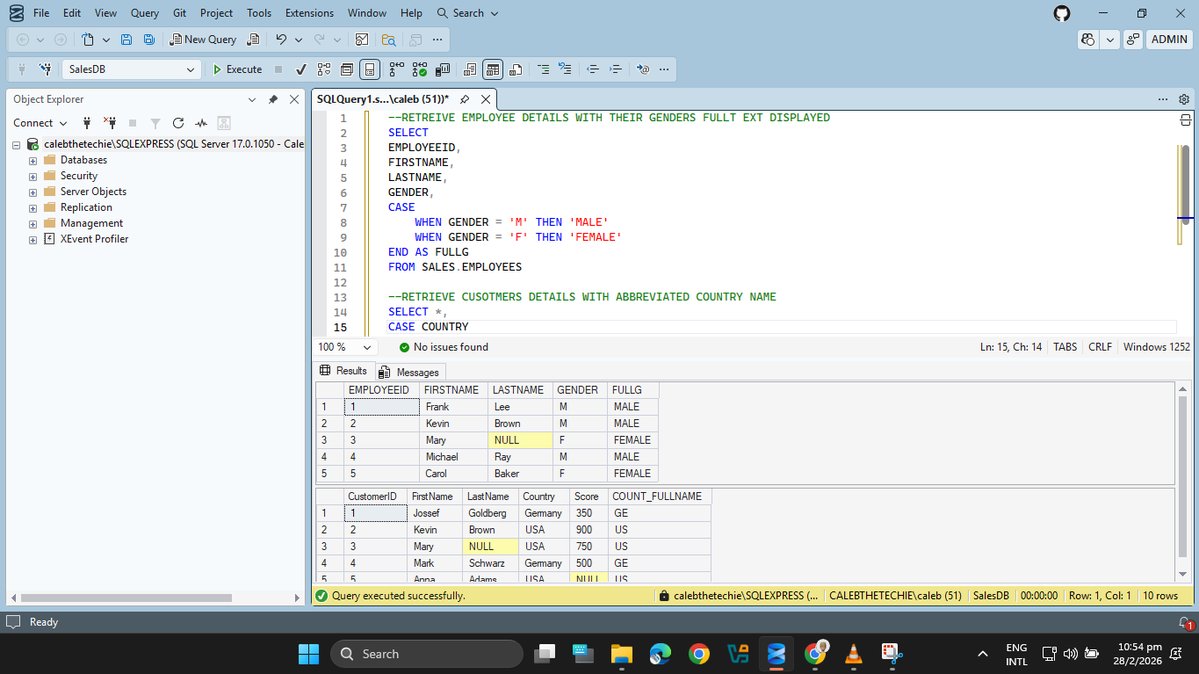Screen dimensions: 1199x674
Task: Click the Copilot icon near ADMIN
Action: point(1088,39)
